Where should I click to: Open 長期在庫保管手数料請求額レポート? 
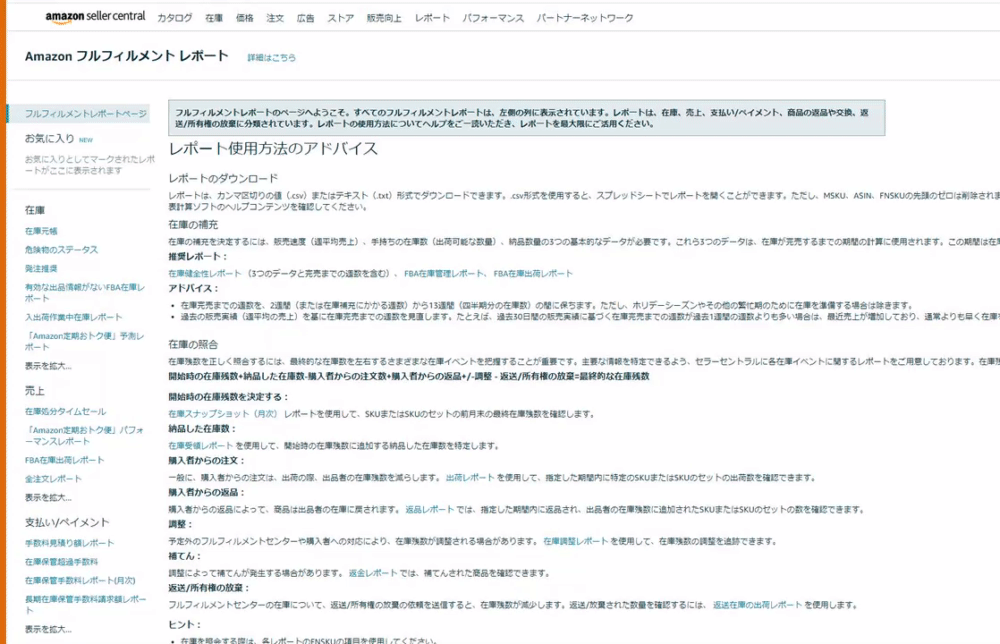coord(85,604)
